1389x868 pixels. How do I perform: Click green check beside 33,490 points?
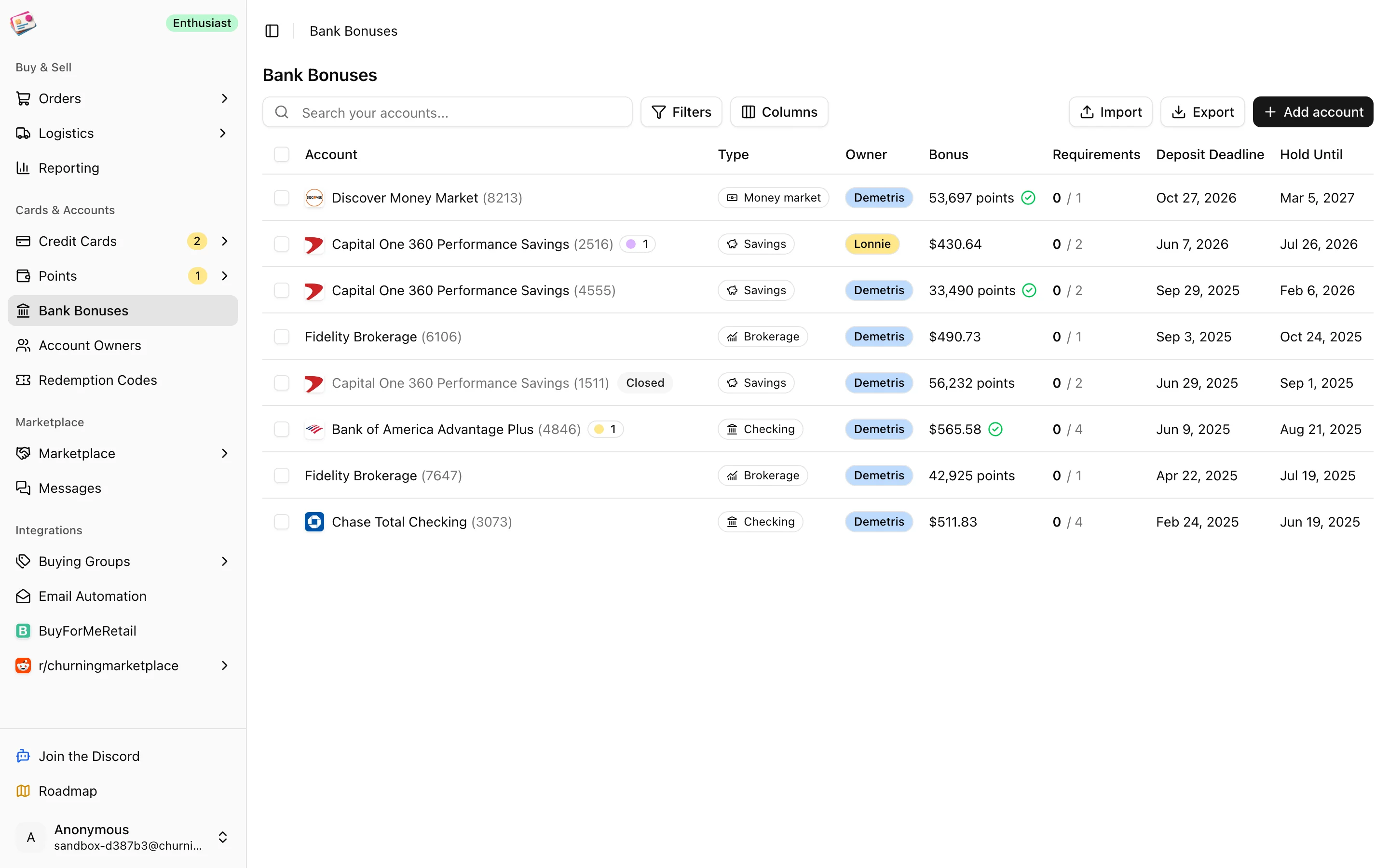(1030, 290)
